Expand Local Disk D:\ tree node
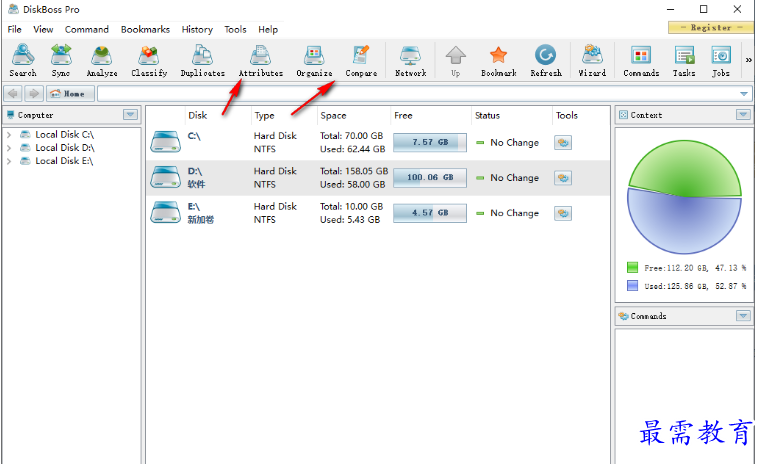Screen dimensions: 761x464 click(9, 148)
